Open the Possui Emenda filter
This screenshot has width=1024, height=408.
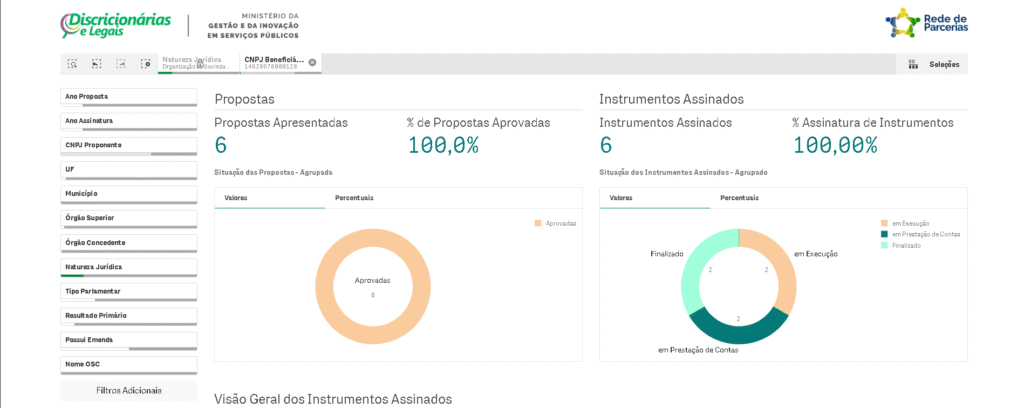click(128, 340)
